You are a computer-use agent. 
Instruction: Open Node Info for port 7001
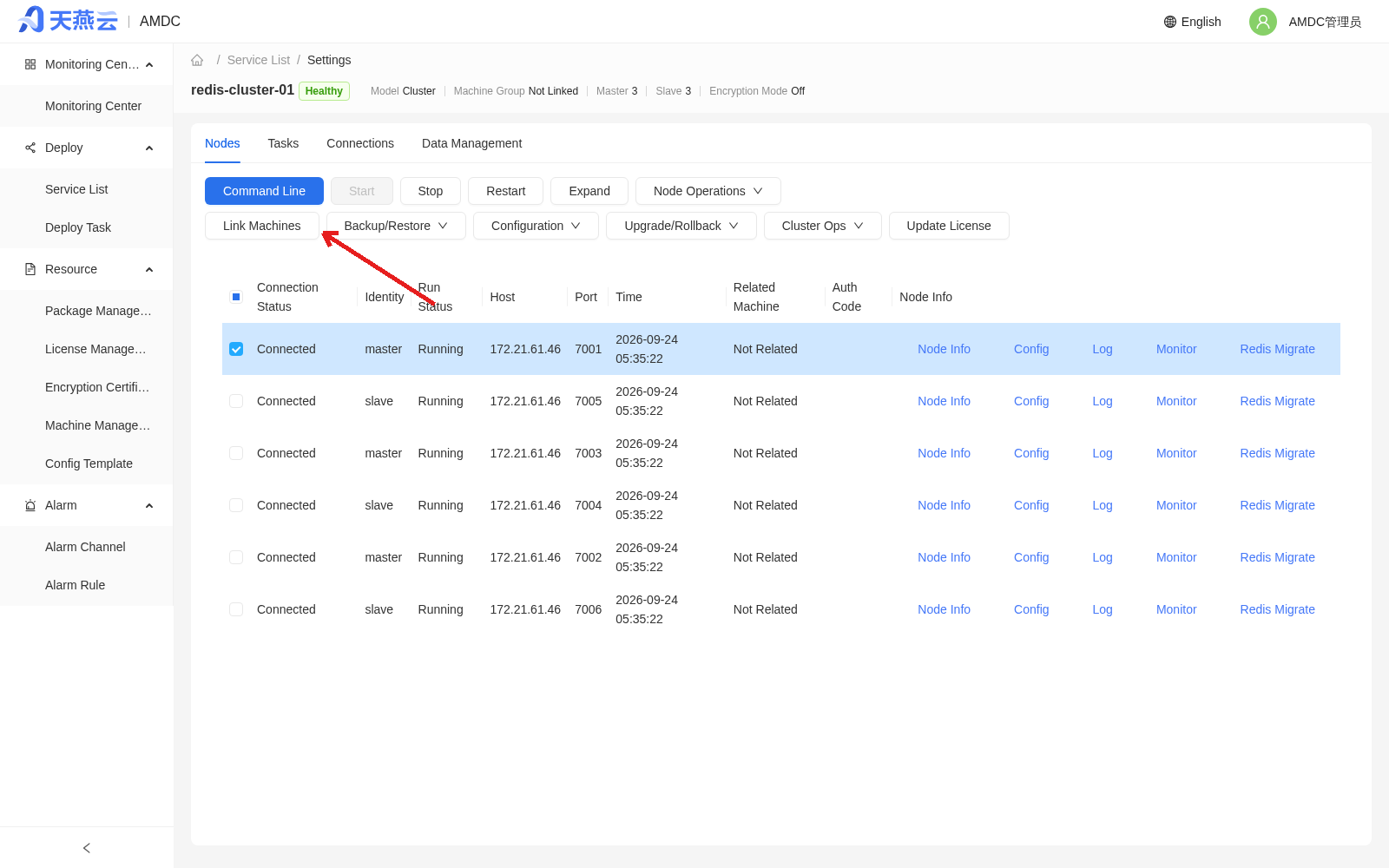944,349
